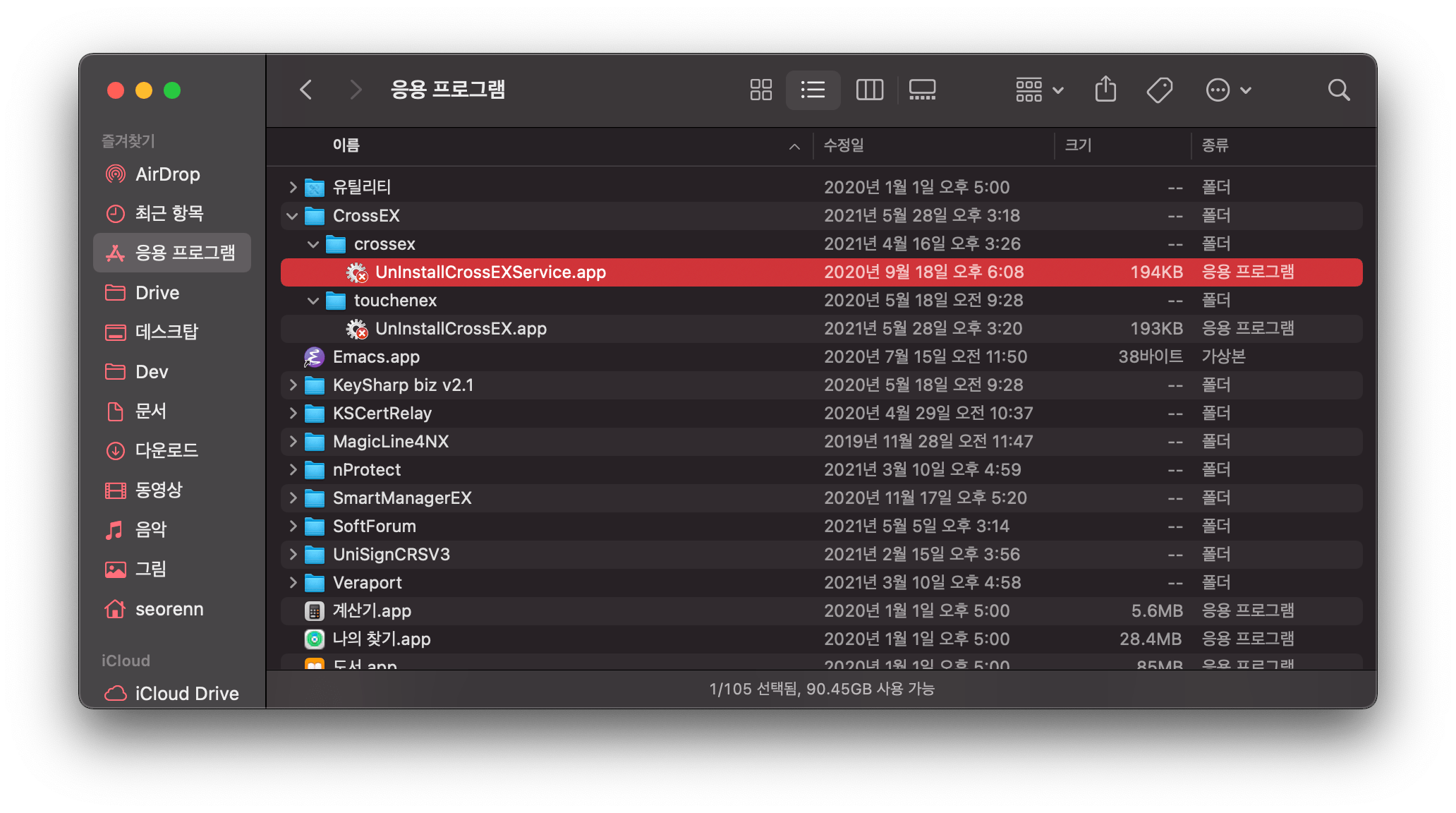Select the Emacs.app alias
The height and width of the screenshot is (813, 1456).
point(376,357)
